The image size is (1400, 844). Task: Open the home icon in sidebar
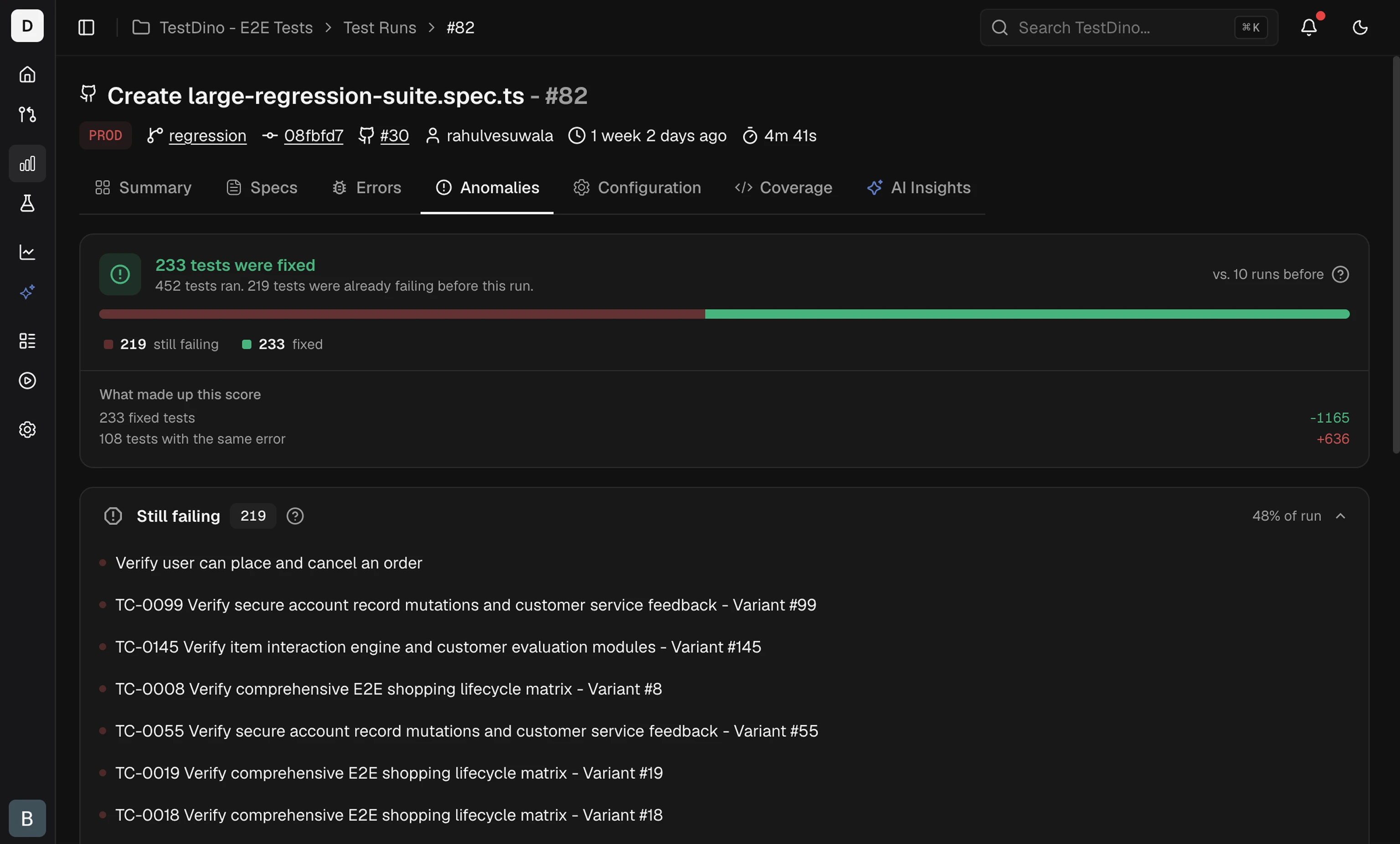click(x=27, y=74)
